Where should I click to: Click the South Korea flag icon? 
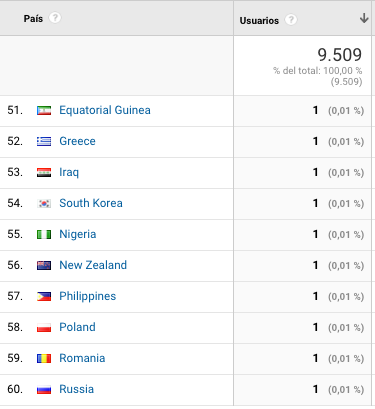(x=44, y=203)
